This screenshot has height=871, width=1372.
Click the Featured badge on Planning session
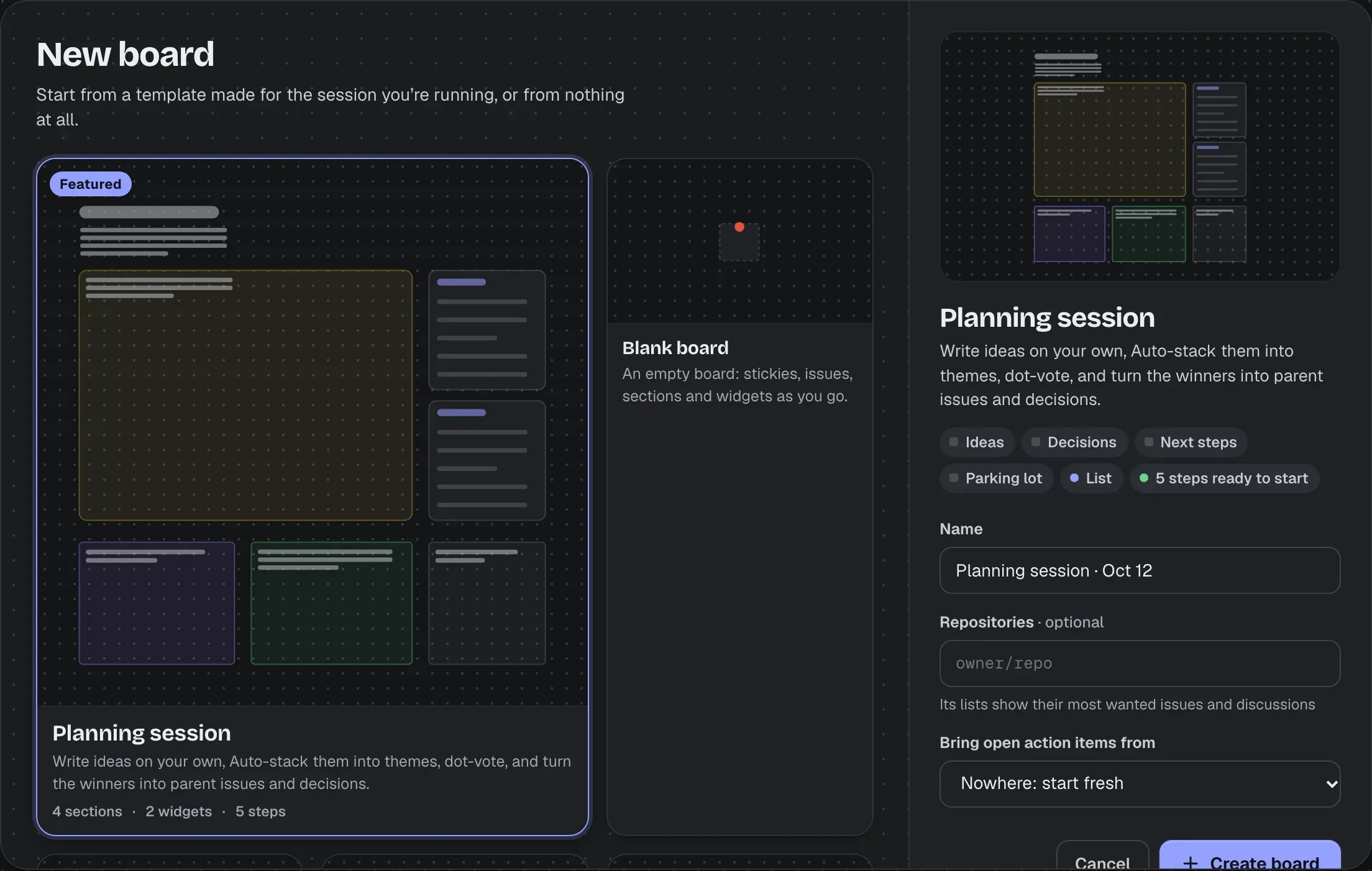(x=91, y=184)
